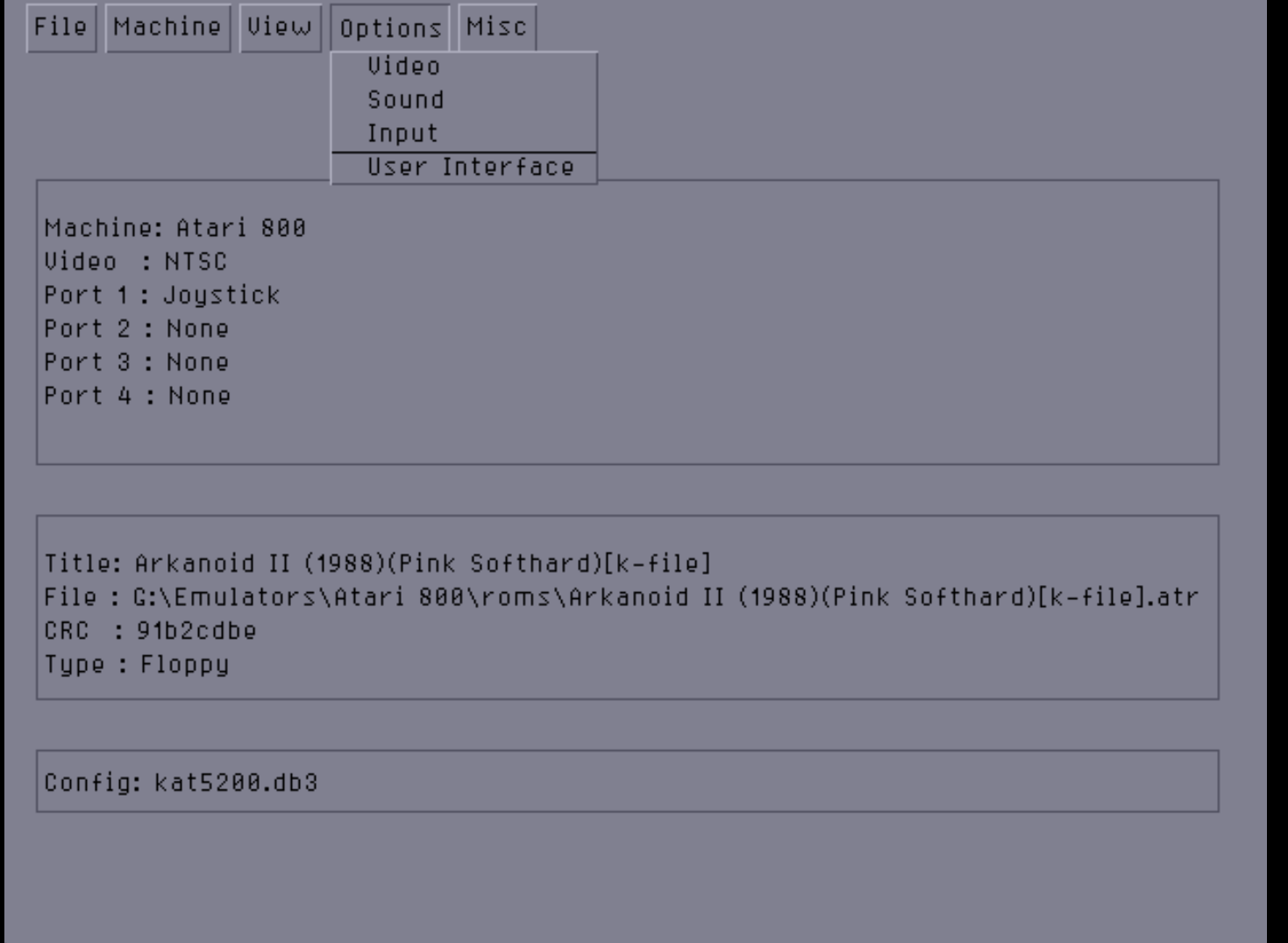Open the File menu

(61, 28)
